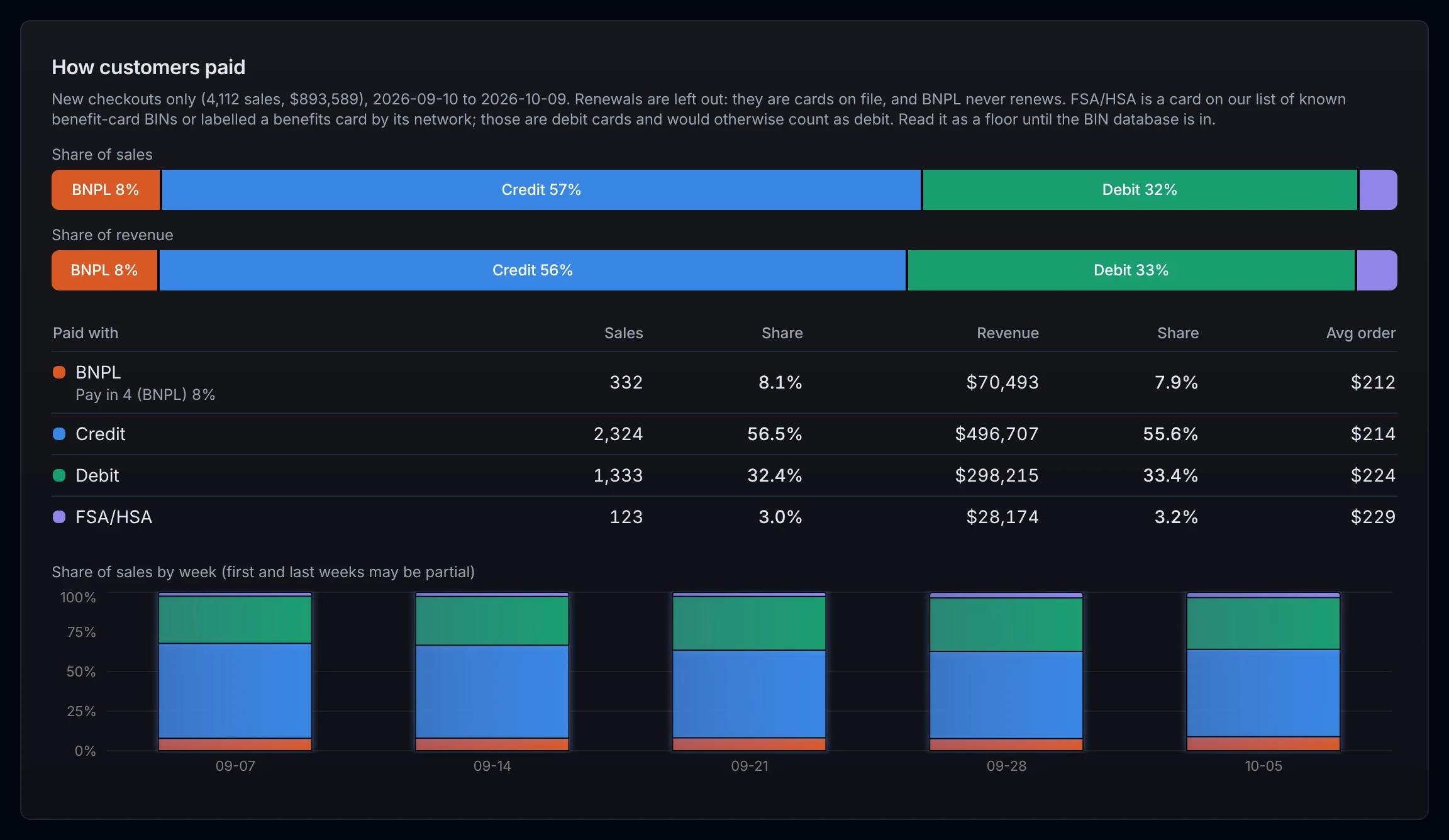Click BNPL revenue share 7.9%

(x=1176, y=382)
